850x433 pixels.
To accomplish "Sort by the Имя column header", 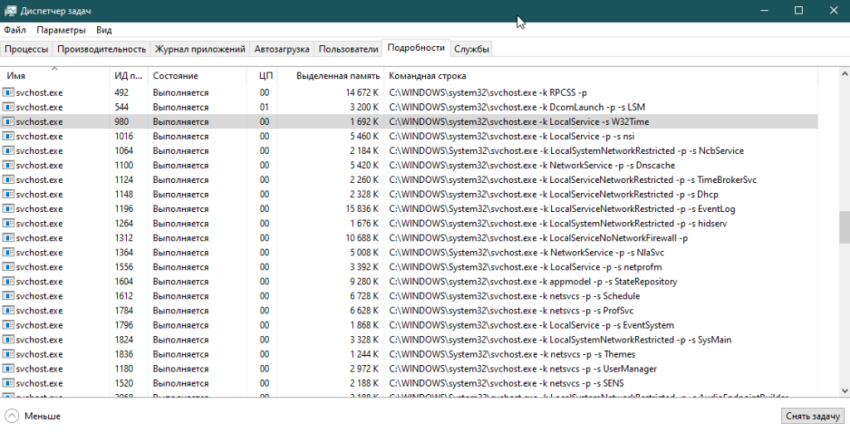I will (55, 76).
